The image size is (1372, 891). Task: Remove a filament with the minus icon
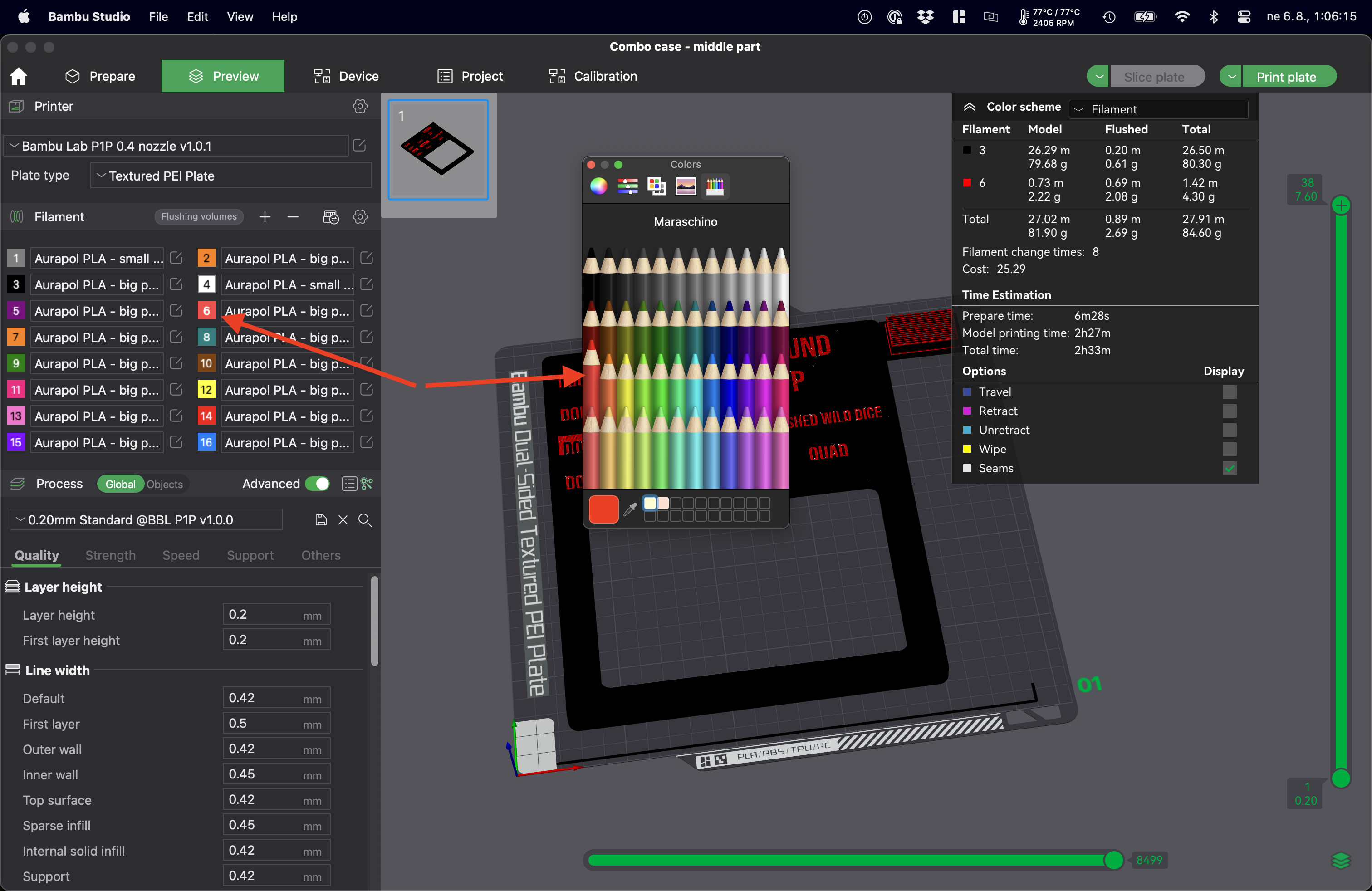(293, 217)
